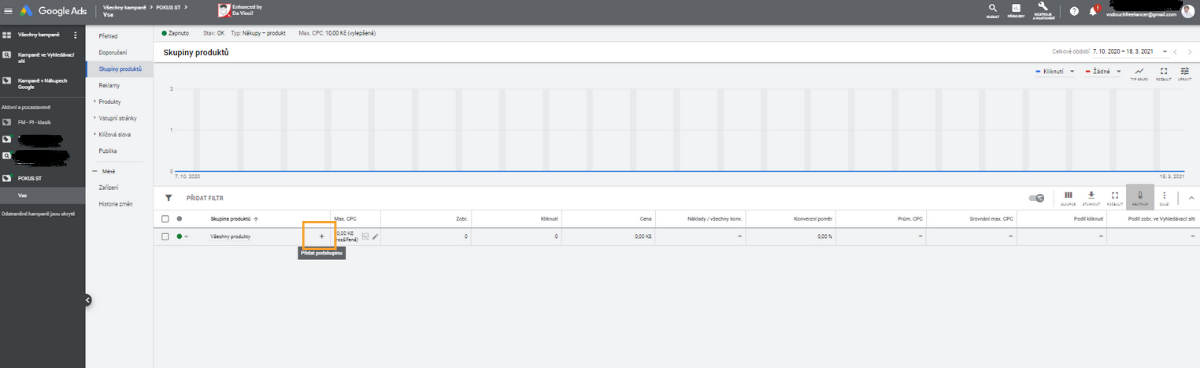Collapse the table panel chevron

point(1190,198)
